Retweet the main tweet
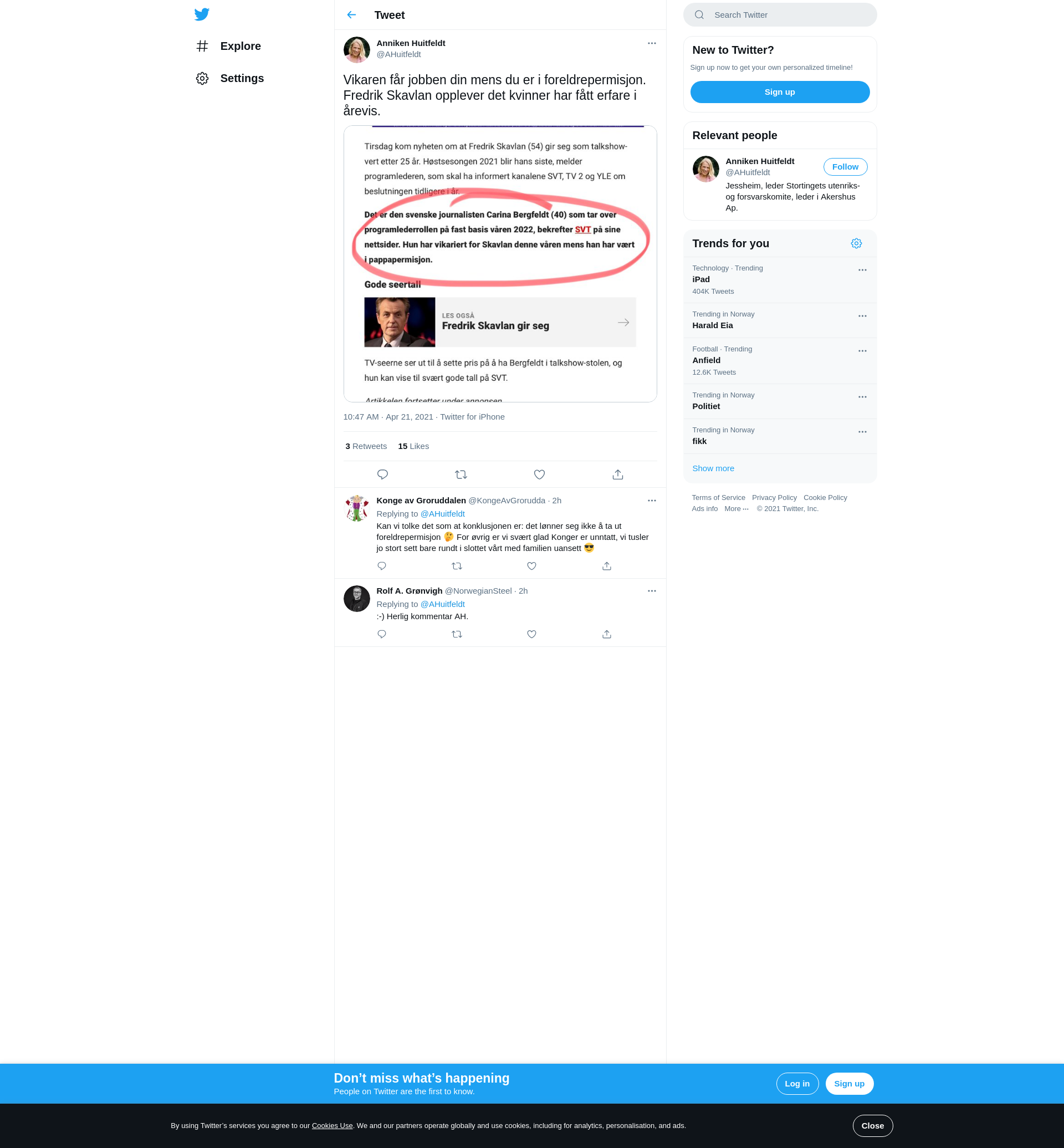The image size is (1064, 1148). pos(461,474)
